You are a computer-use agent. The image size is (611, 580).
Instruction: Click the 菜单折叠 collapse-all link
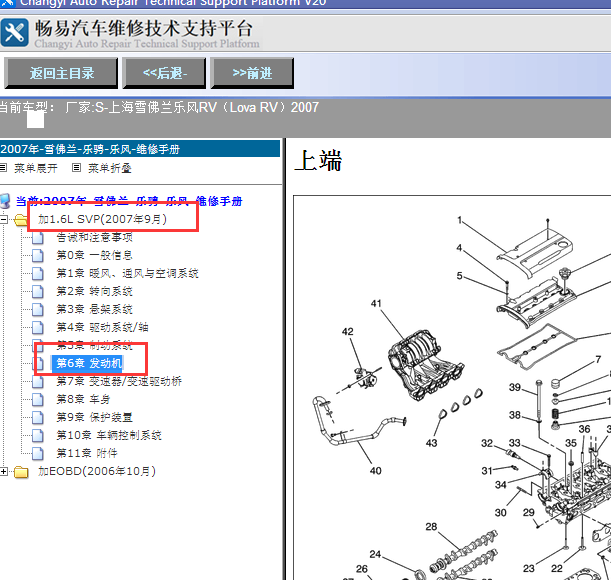coord(109,168)
